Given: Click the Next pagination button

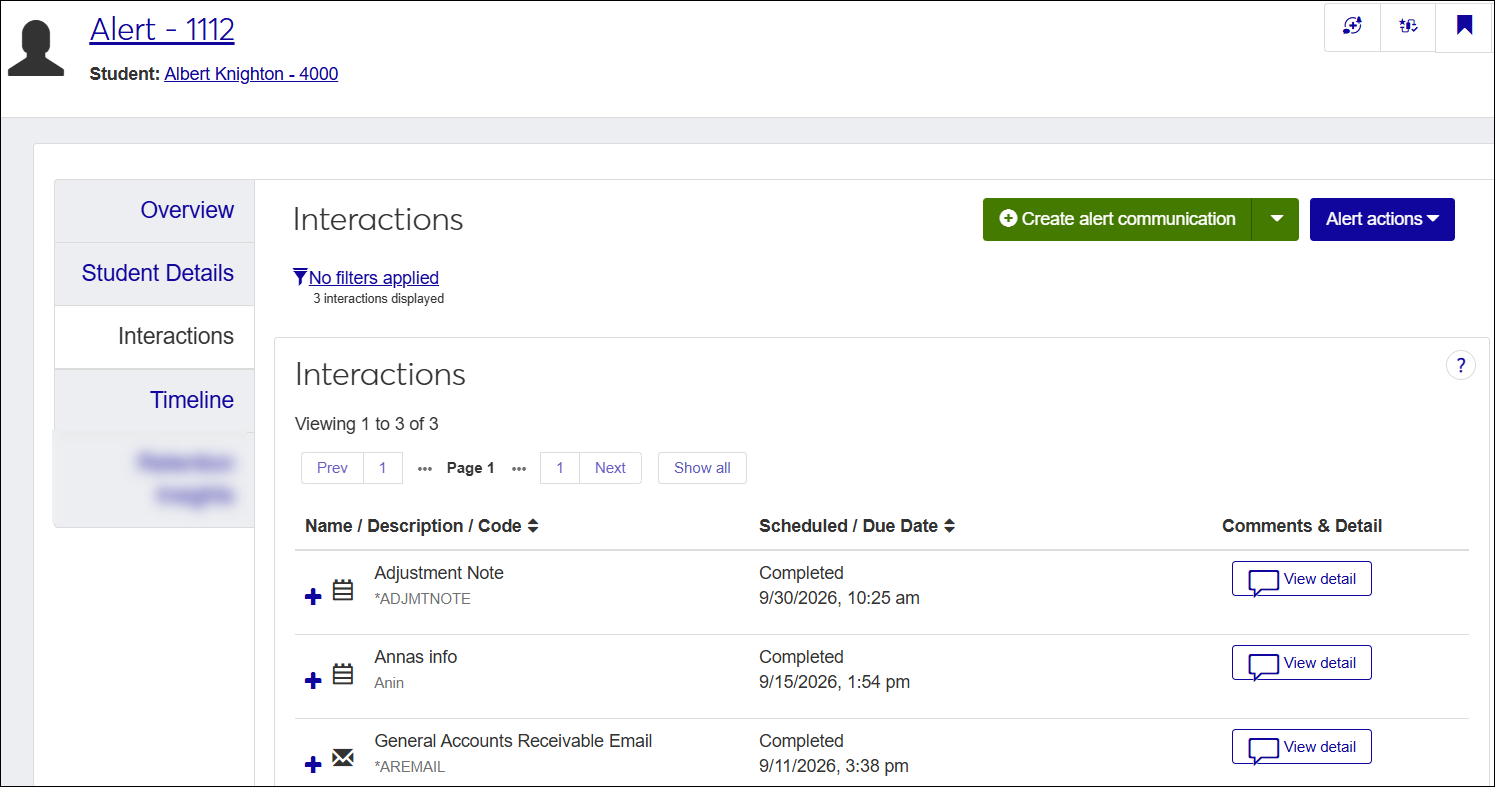Looking at the screenshot, I should (x=610, y=468).
